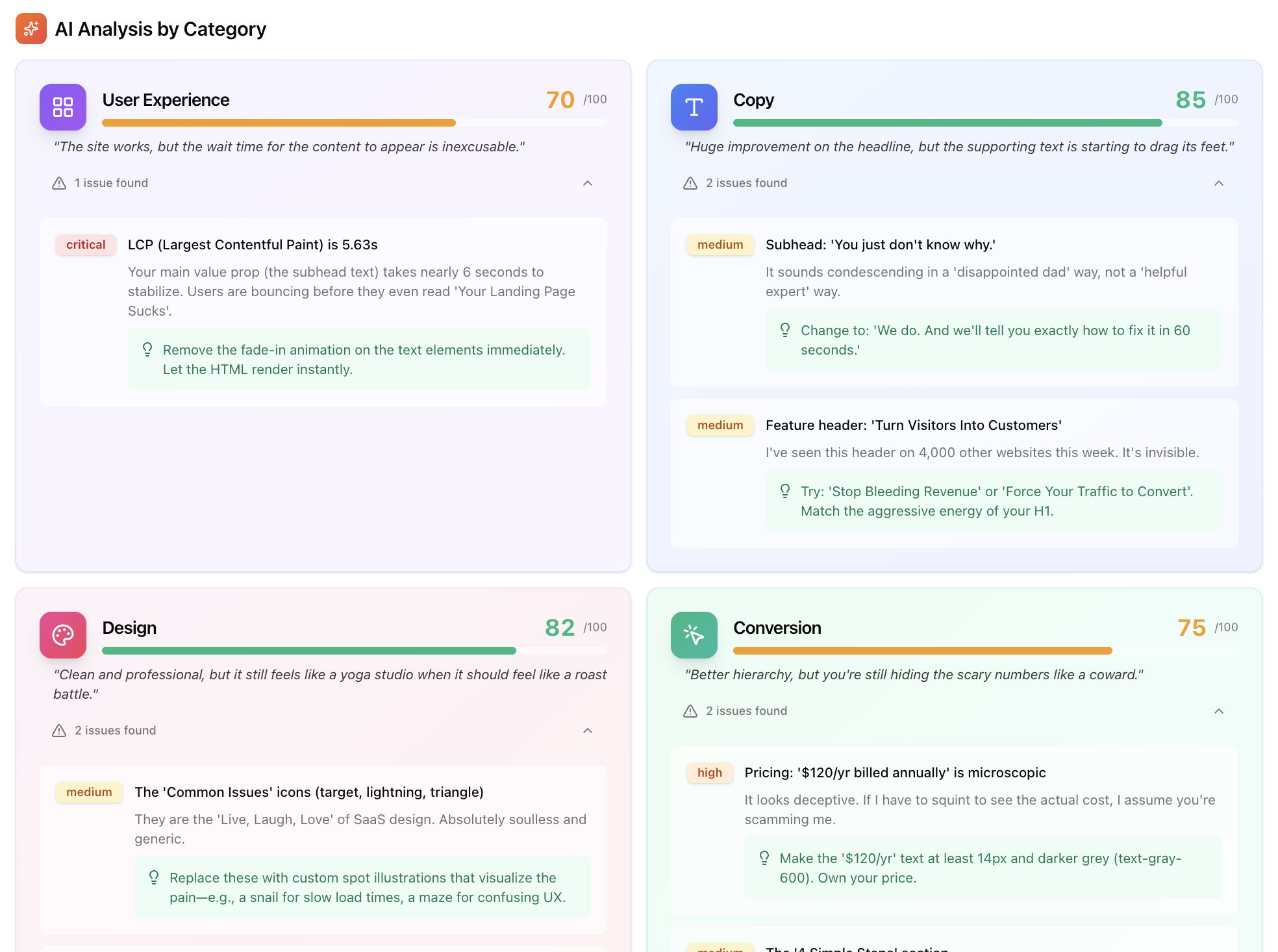
Task: Open the LCP 5.63s issue title
Action: pos(253,245)
